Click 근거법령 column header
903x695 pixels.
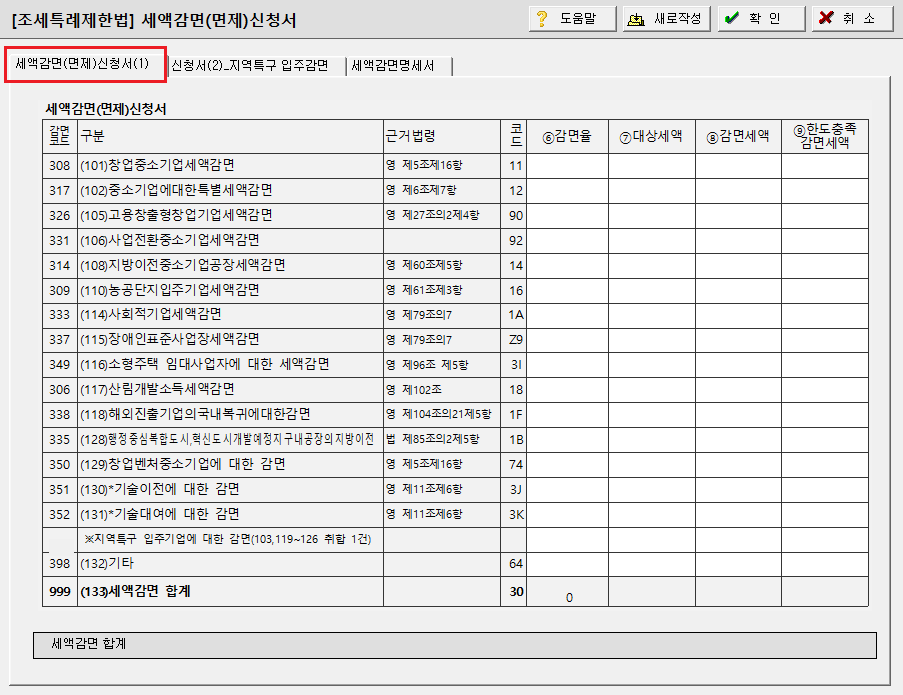(442, 136)
